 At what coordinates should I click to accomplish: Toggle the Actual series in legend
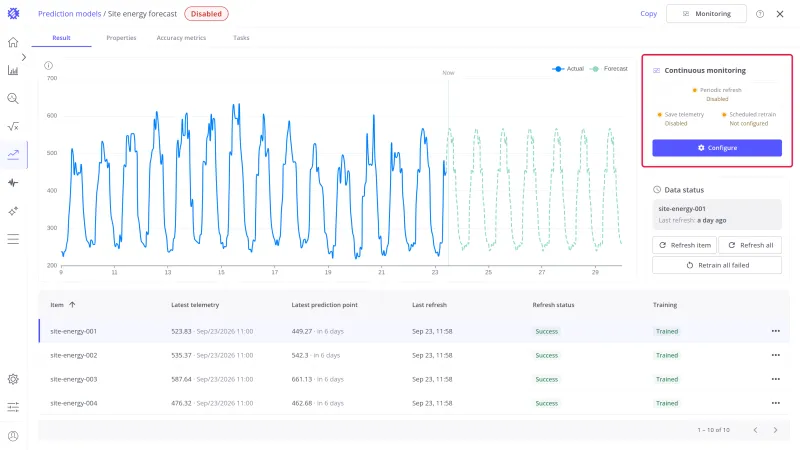568,68
